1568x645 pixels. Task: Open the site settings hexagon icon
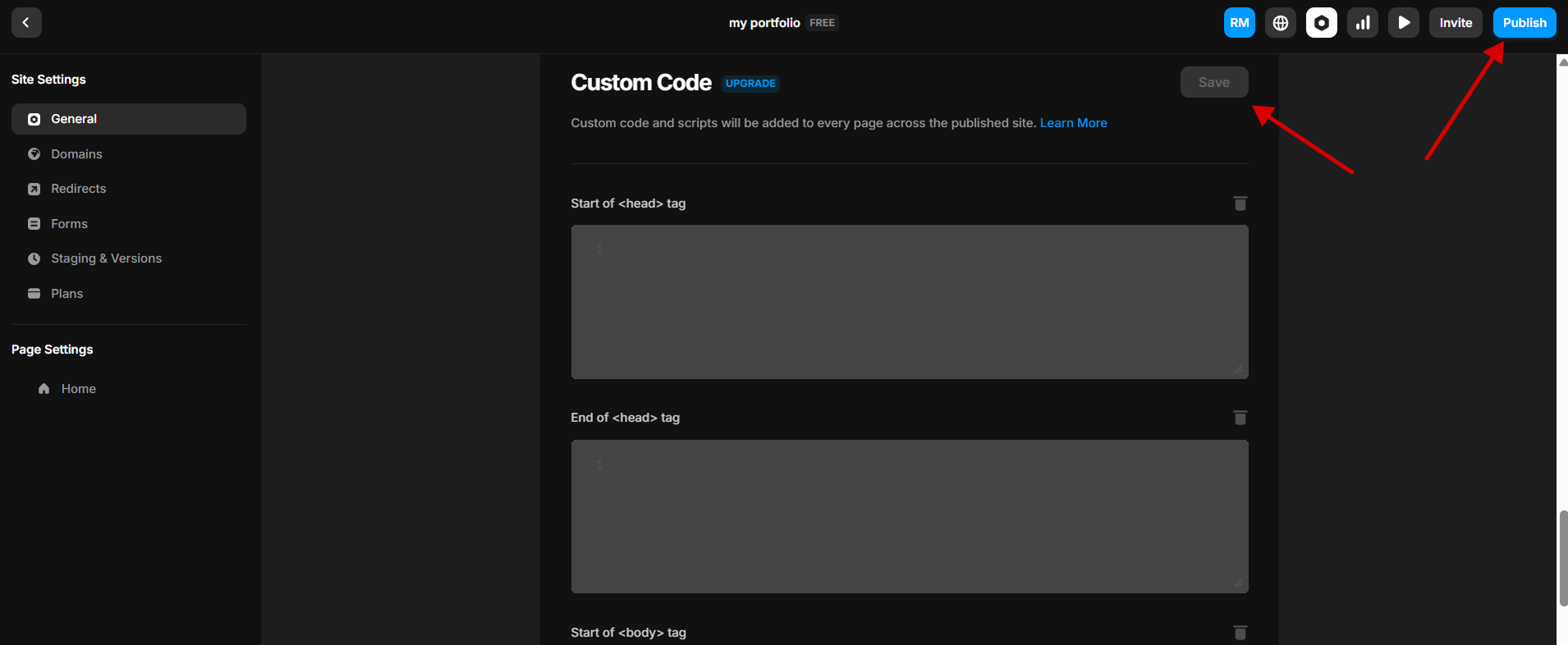click(1321, 23)
